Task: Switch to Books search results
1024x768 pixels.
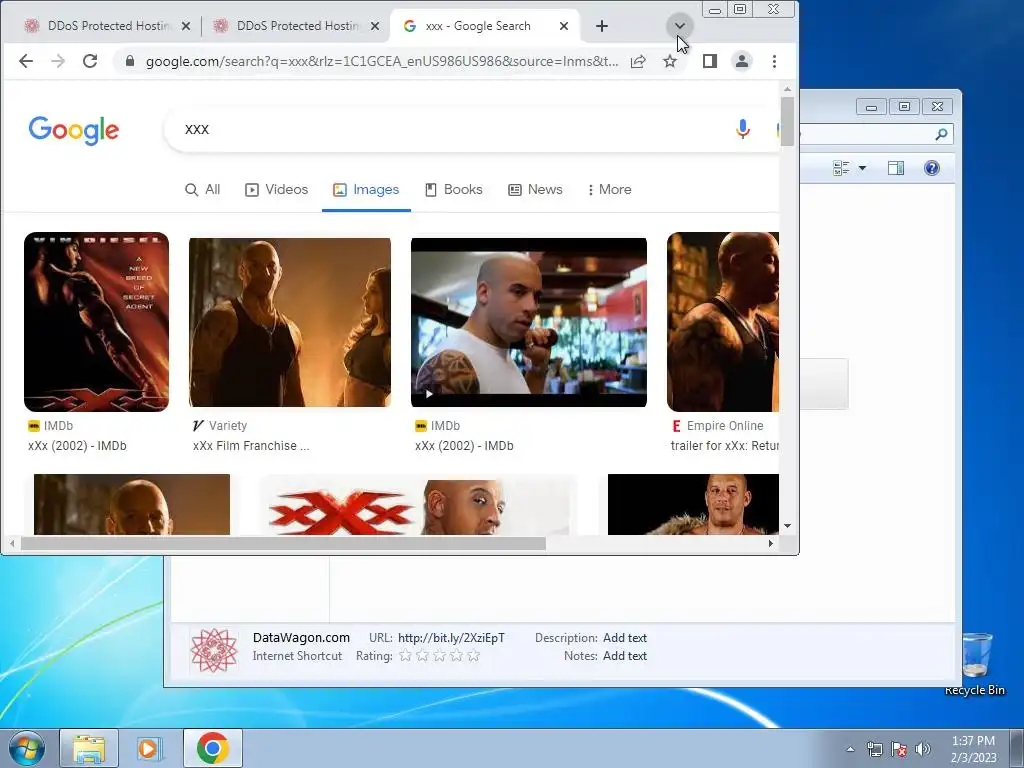Action: click(x=454, y=189)
